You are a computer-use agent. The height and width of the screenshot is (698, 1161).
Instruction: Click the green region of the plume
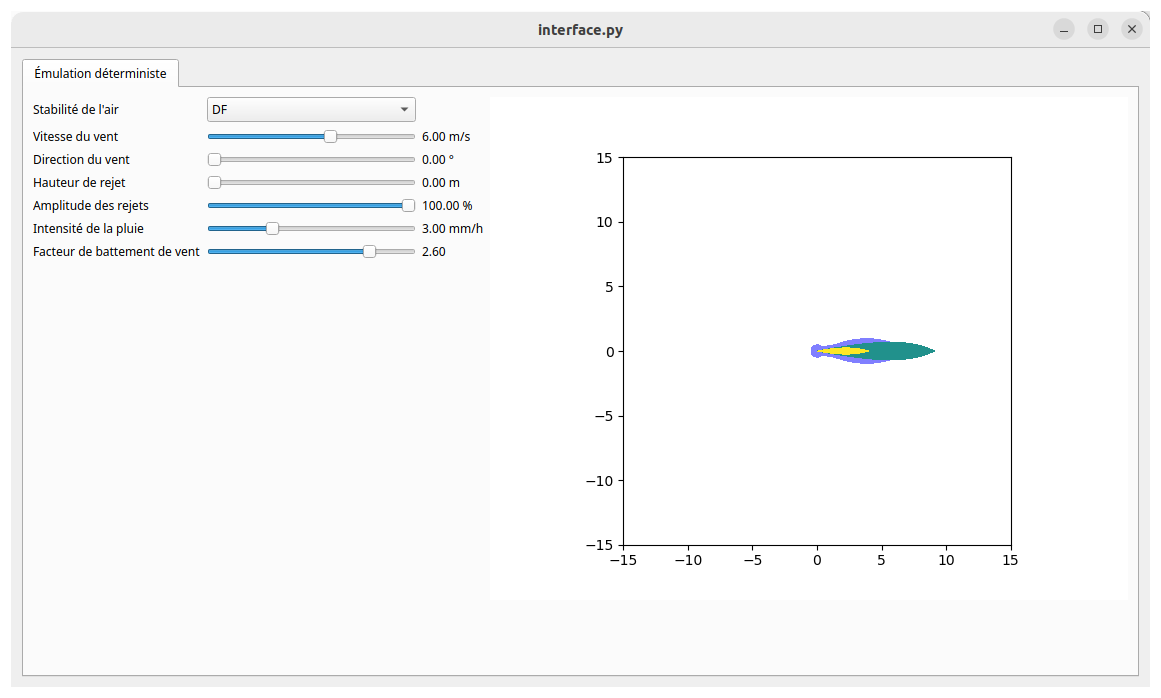tap(900, 351)
